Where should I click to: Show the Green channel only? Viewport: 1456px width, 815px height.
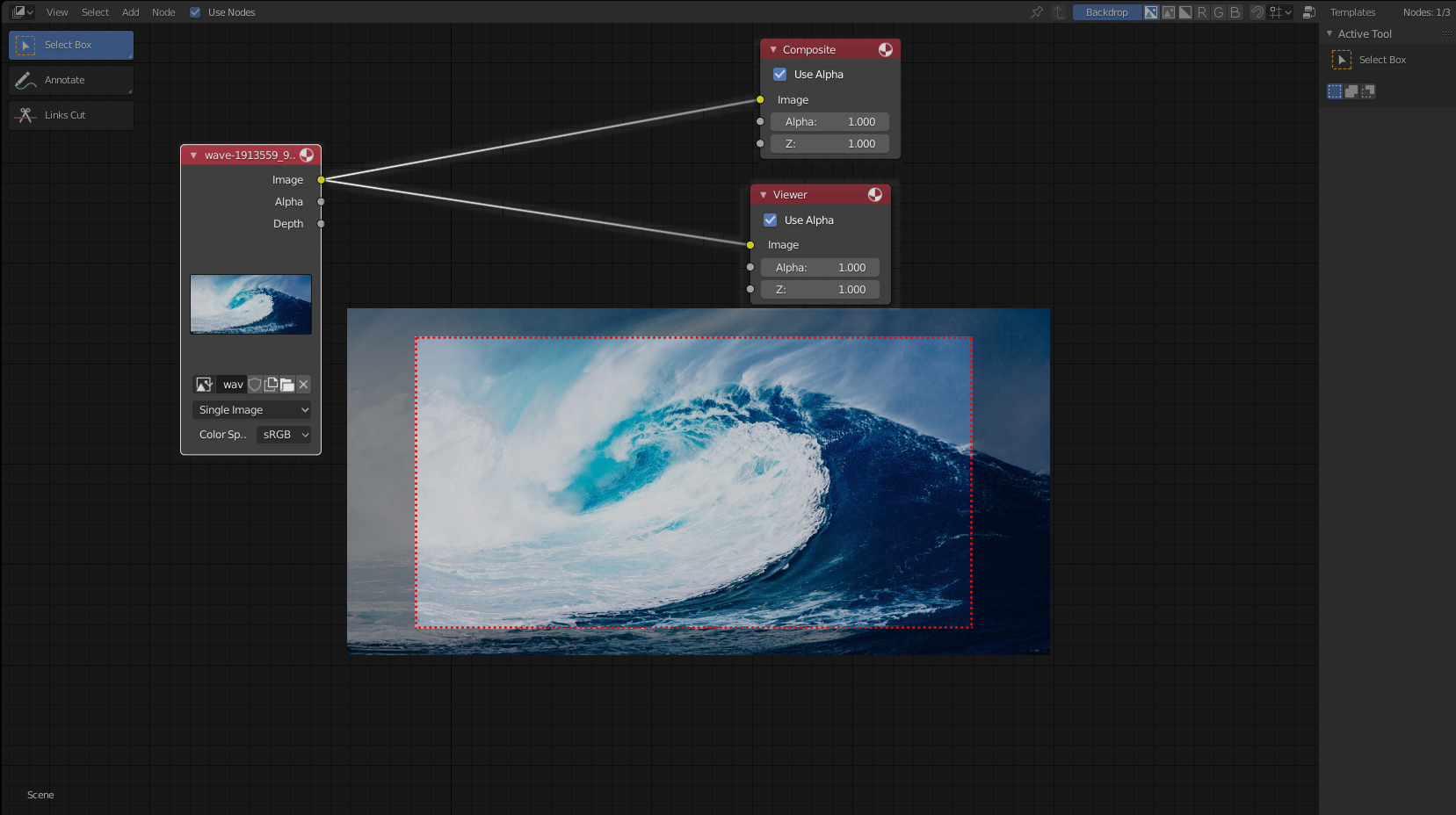coord(1219,12)
